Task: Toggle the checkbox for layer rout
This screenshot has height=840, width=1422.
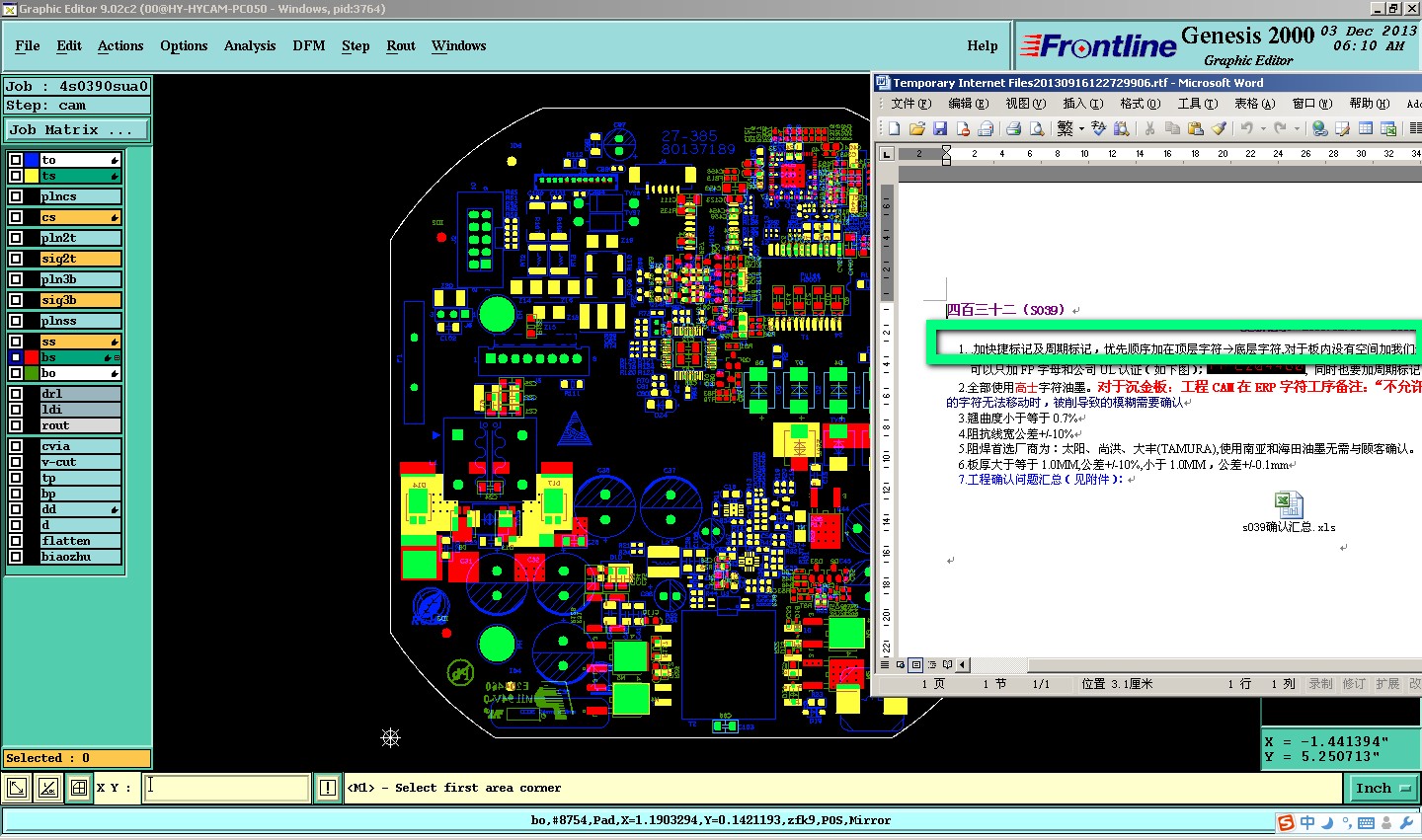Action: (x=16, y=425)
